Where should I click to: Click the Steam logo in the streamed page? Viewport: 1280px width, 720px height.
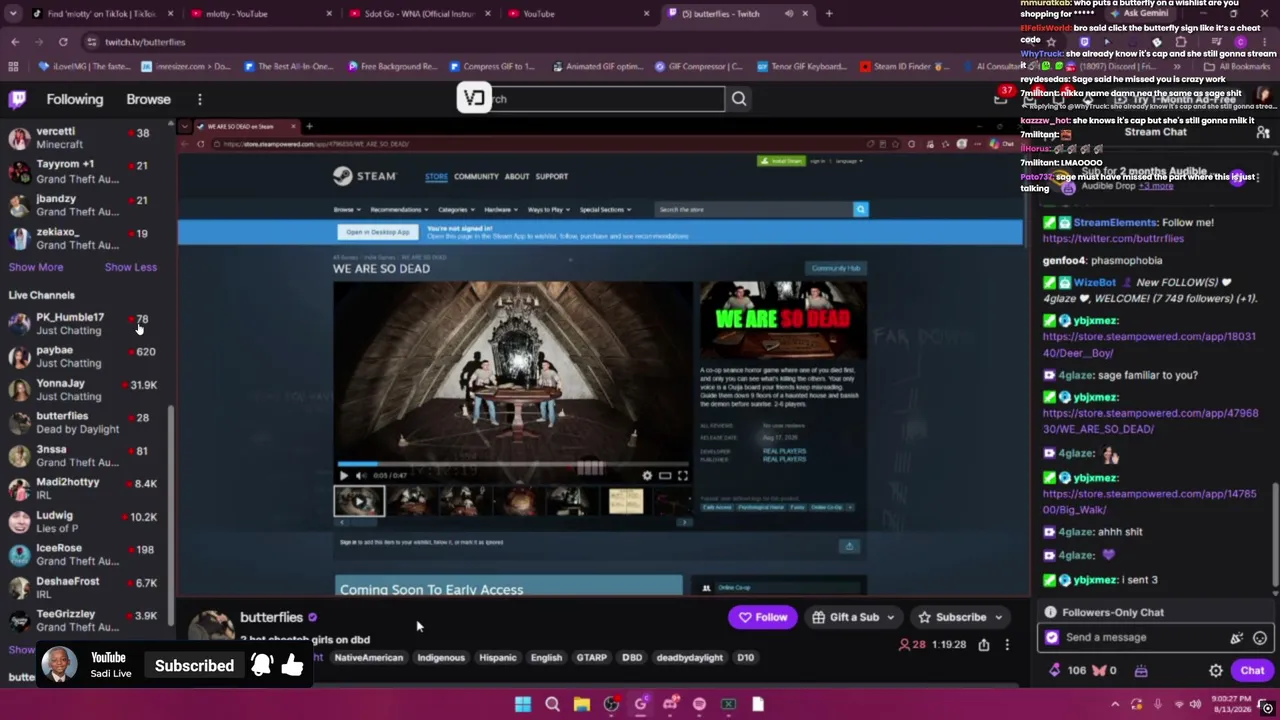(365, 176)
